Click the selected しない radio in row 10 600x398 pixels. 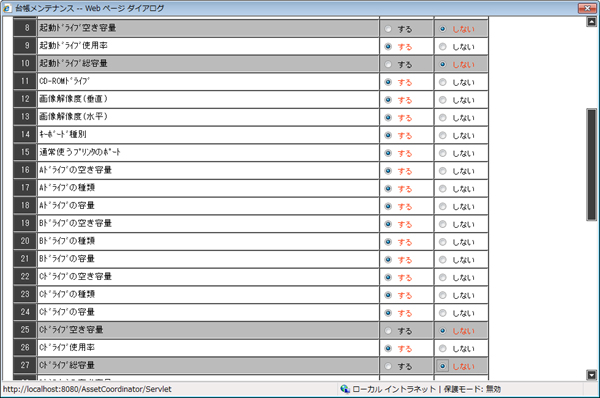443,64
